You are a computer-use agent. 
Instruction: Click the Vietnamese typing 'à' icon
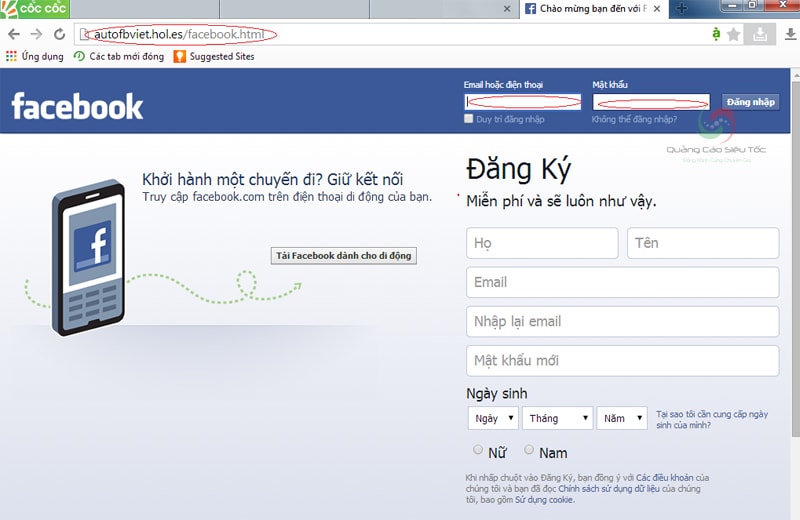pos(716,34)
